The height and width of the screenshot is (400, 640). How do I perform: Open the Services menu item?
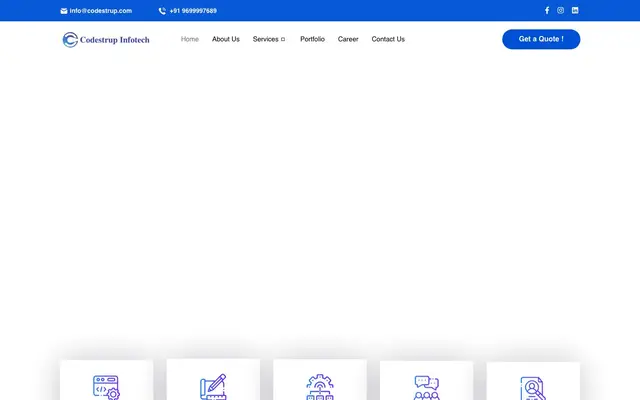coord(266,39)
